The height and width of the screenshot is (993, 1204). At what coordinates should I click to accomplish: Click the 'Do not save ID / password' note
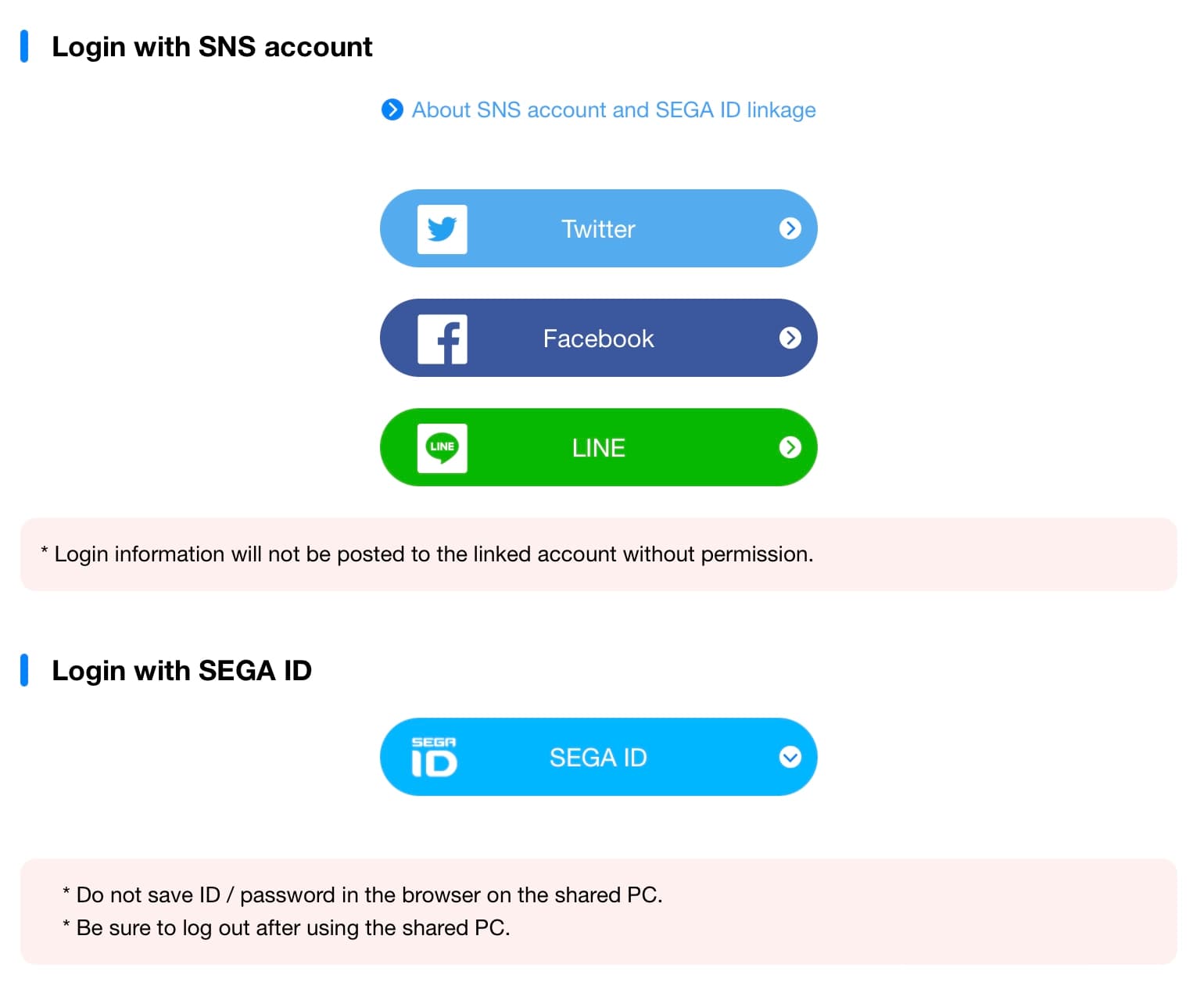pos(369,895)
